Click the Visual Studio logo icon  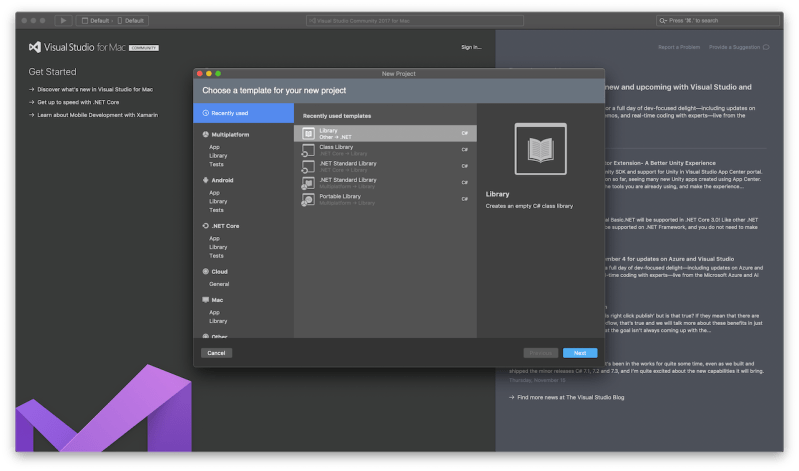(35, 47)
